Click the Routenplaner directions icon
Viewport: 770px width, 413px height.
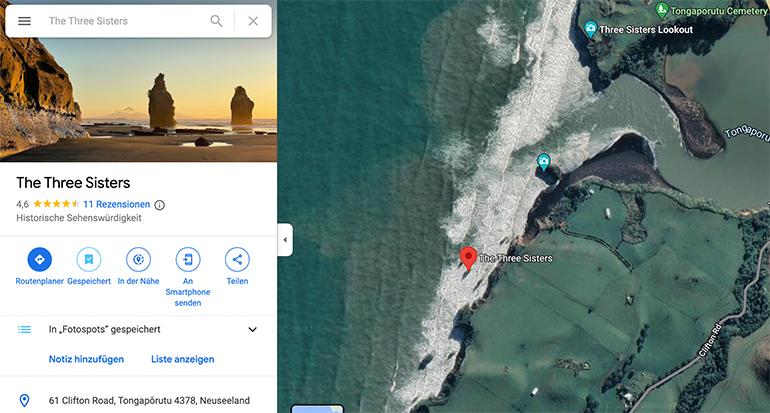tap(40, 259)
